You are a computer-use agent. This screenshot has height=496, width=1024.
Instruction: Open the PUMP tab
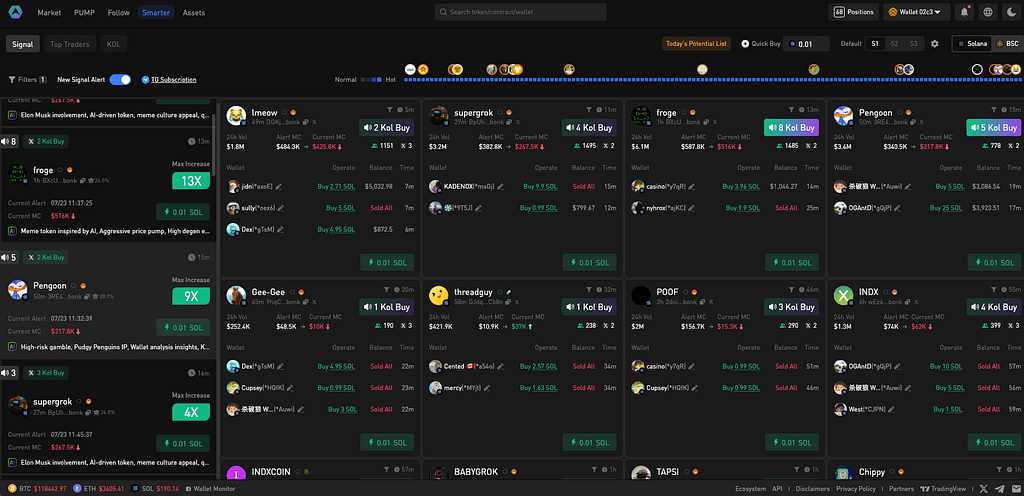(84, 12)
